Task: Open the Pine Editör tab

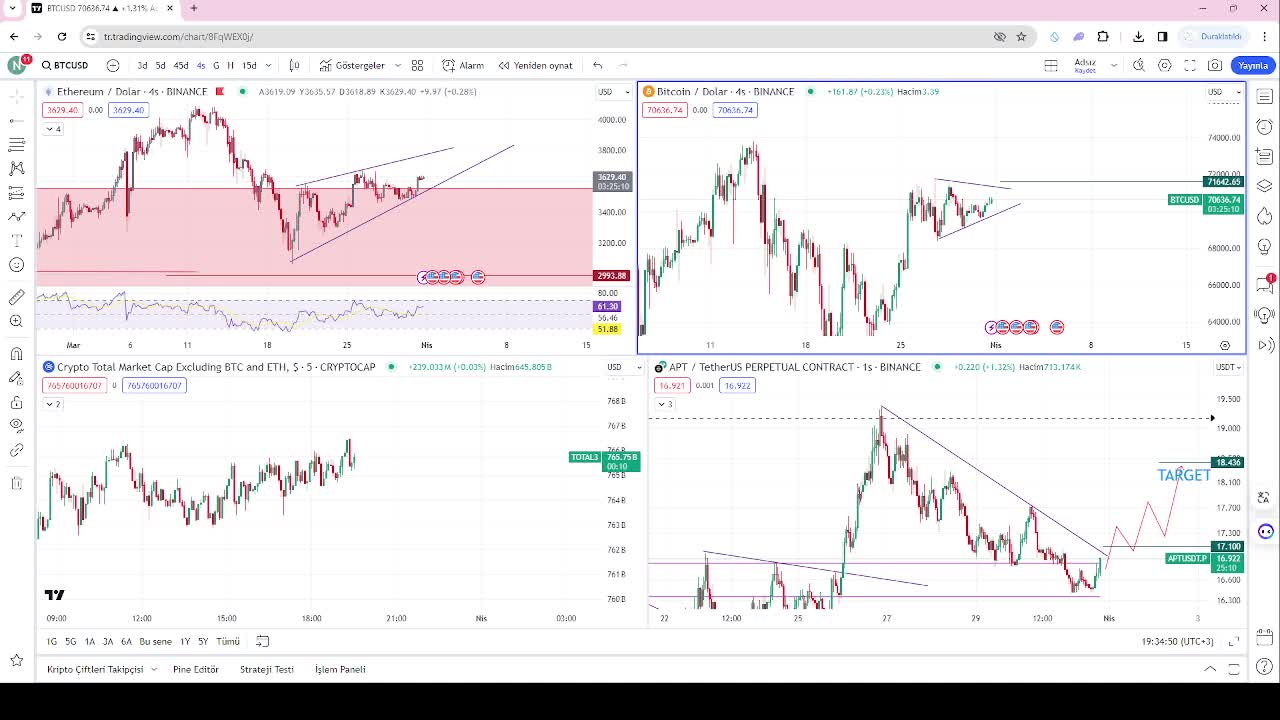Action: 196,669
